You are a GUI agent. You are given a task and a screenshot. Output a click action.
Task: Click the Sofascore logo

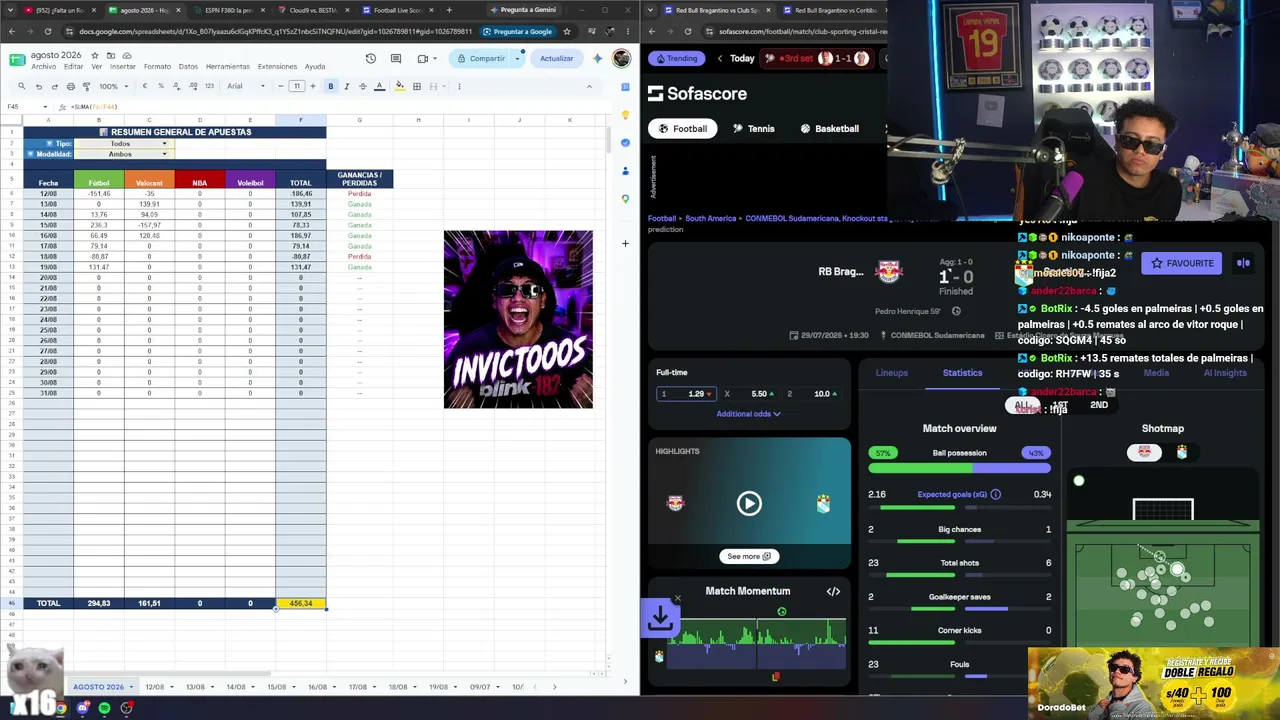pos(697,93)
